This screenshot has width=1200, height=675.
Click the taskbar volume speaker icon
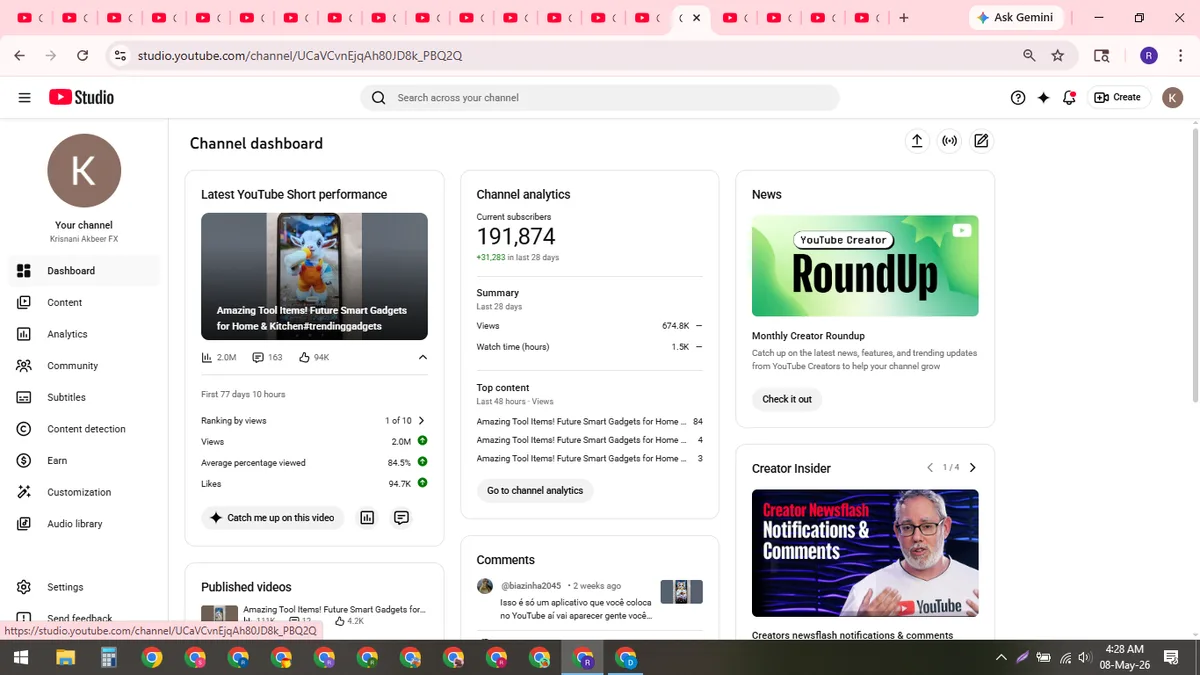(x=1086, y=657)
